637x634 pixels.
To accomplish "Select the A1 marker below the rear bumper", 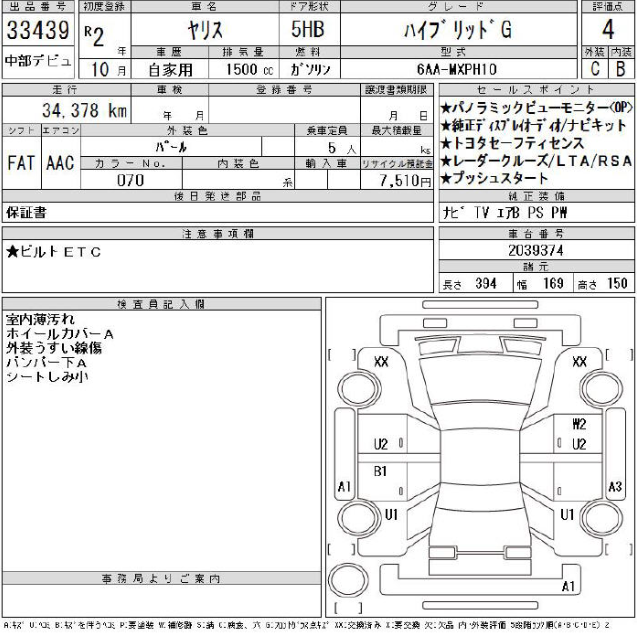I will pyautogui.click(x=569, y=585).
